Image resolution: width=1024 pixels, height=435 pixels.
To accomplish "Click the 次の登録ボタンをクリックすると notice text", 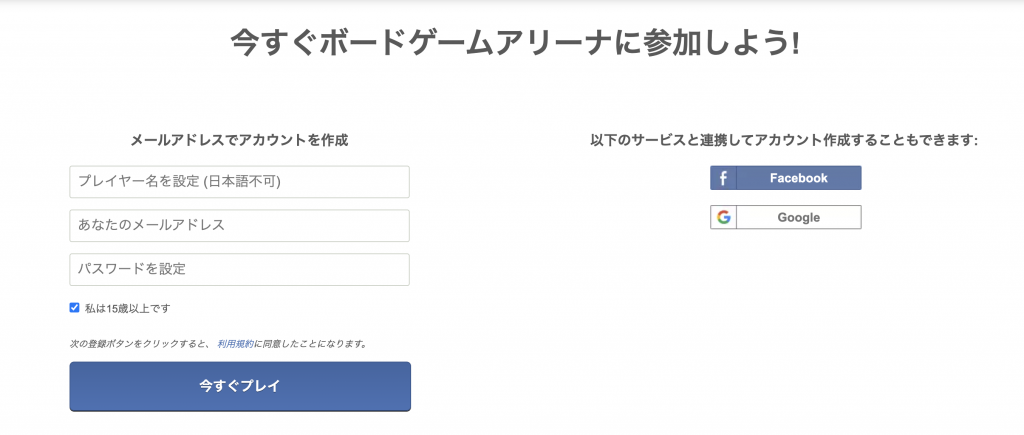I will click(x=140, y=344).
